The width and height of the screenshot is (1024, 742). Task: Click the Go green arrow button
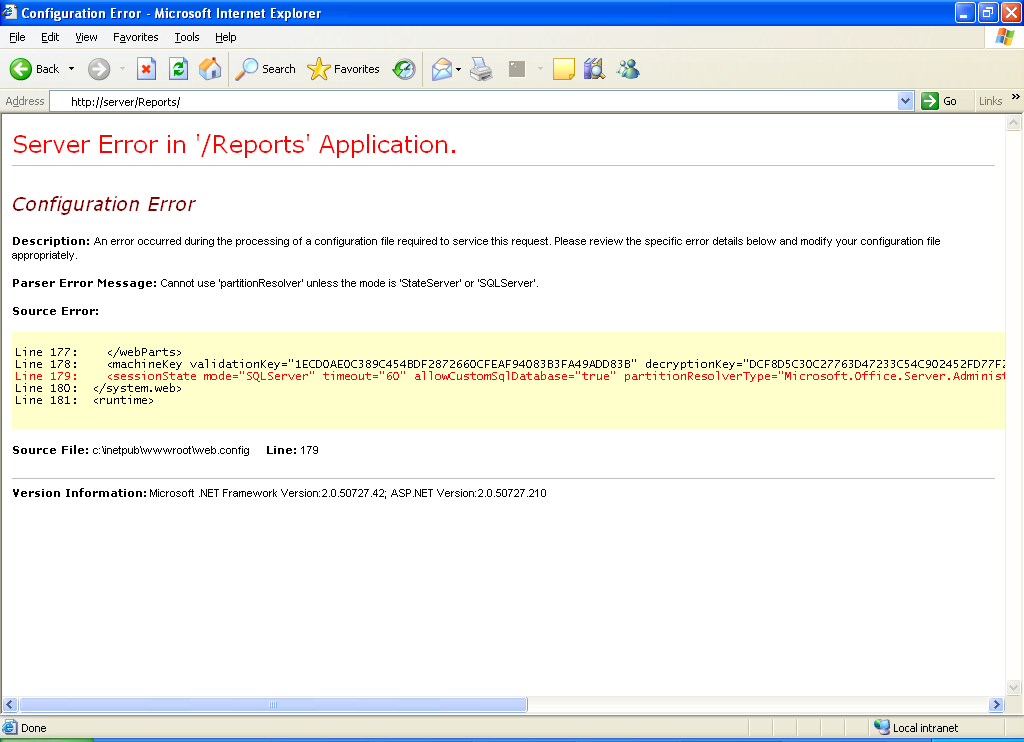pos(939,101)
